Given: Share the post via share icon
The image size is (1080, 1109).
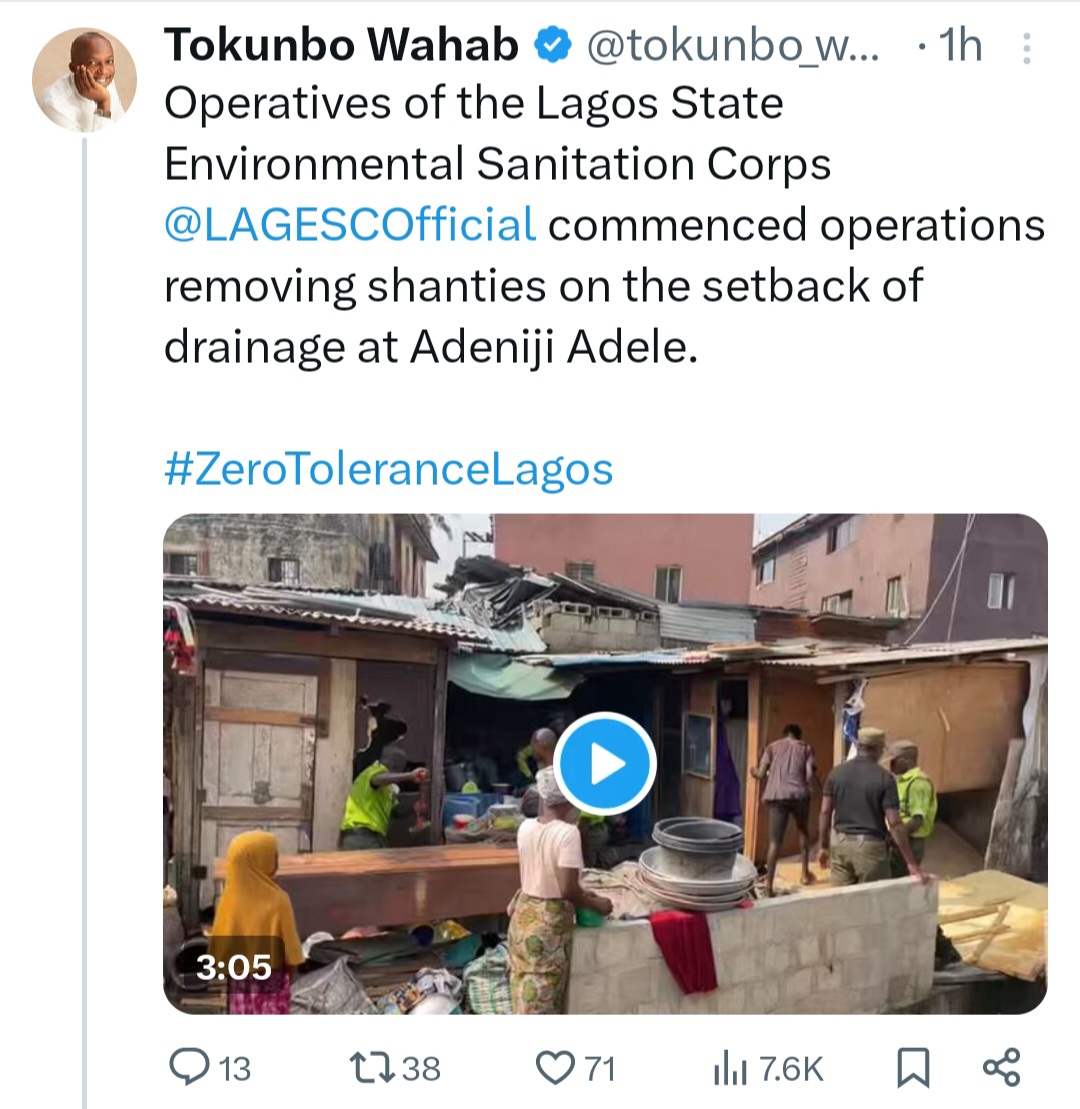Looking at the screenshot, I should 1001,1068.
